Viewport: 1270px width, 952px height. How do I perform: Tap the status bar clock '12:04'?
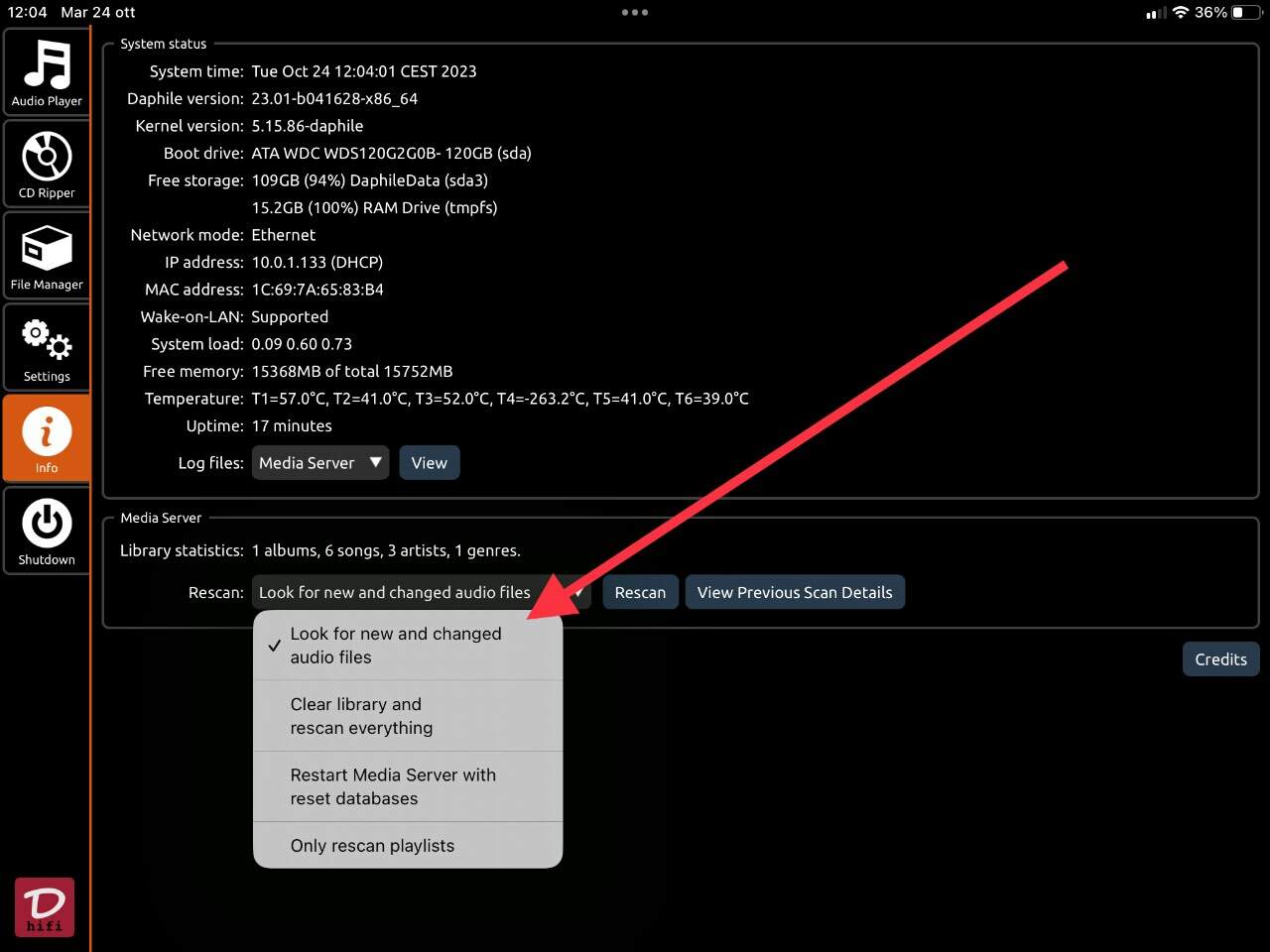click(28, 12)
